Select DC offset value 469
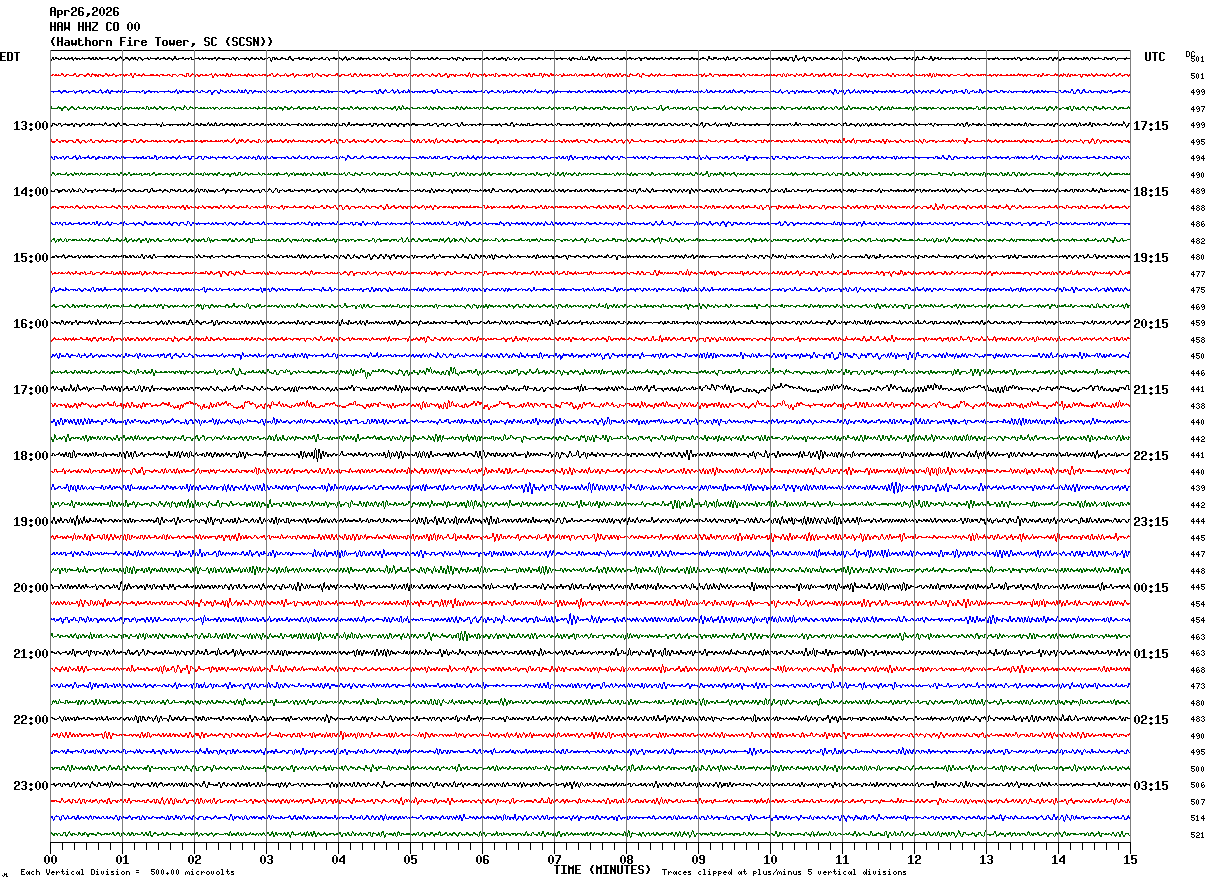 (1197, 307)
